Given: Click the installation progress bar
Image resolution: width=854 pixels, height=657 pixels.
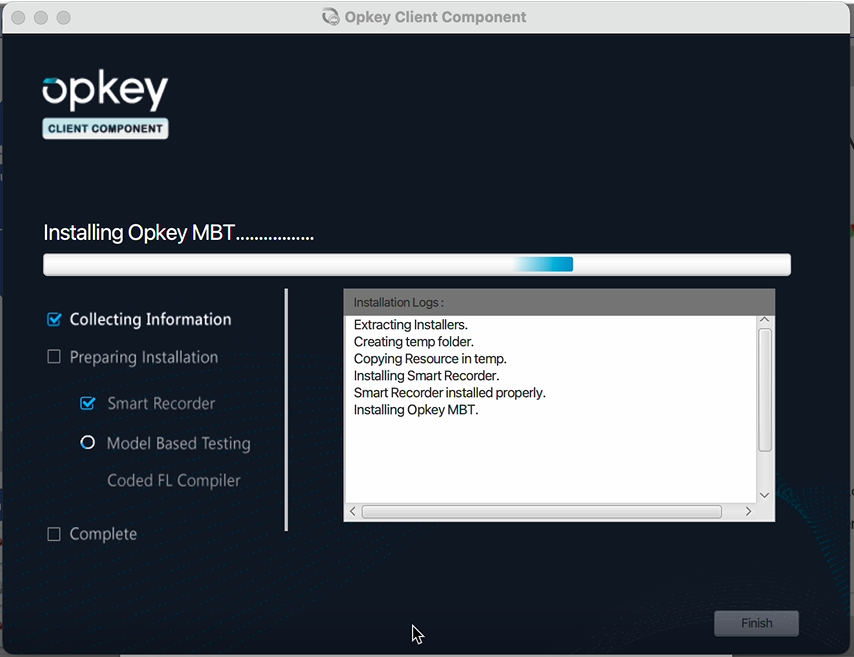Looking at the screenshot, I should point(417,265).
